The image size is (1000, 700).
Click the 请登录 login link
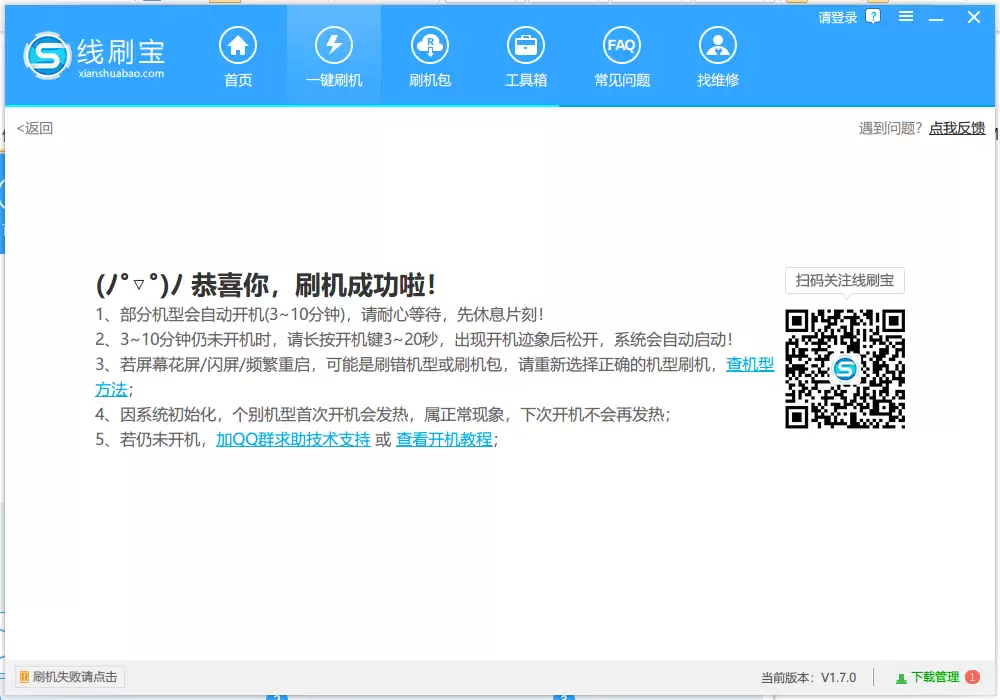[x=837, y=17]
